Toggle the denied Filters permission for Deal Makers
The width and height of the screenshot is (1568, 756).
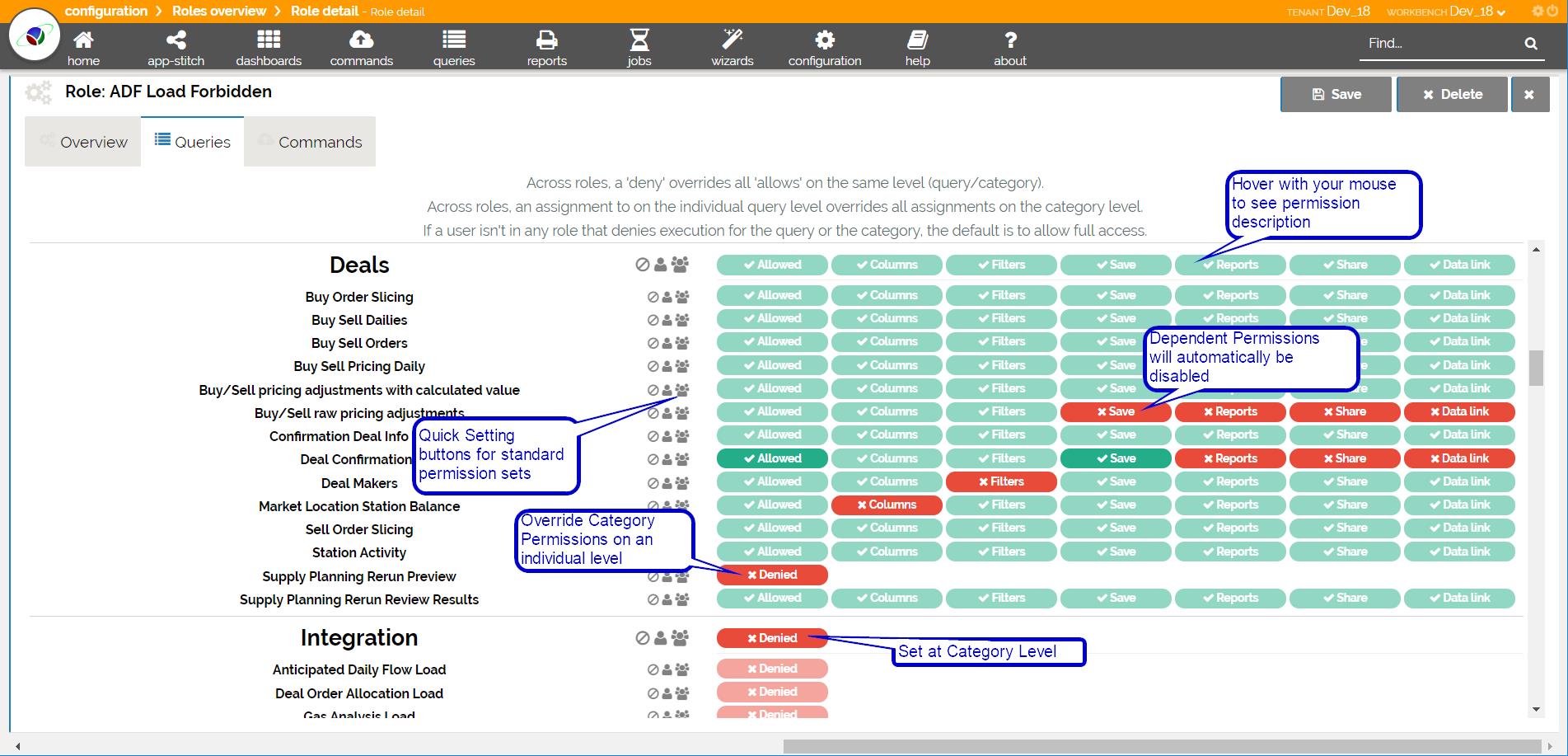(1001, 481)
